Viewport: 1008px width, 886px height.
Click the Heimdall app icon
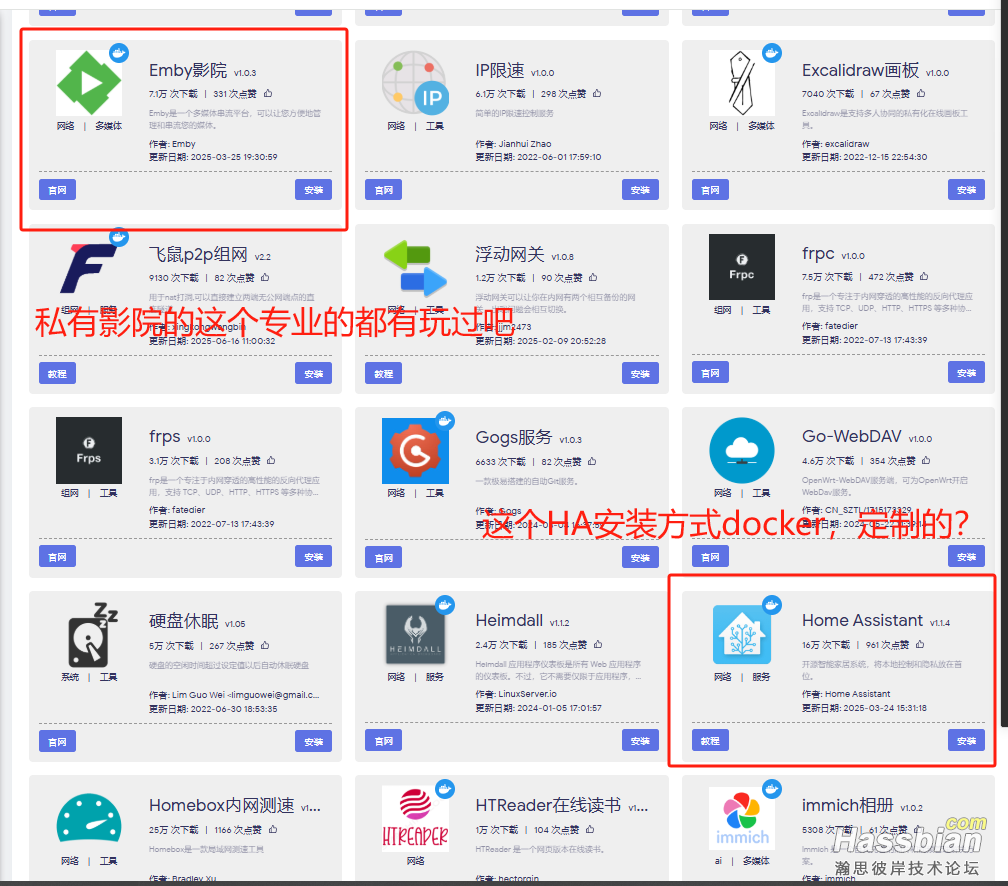tap(415, 635)
